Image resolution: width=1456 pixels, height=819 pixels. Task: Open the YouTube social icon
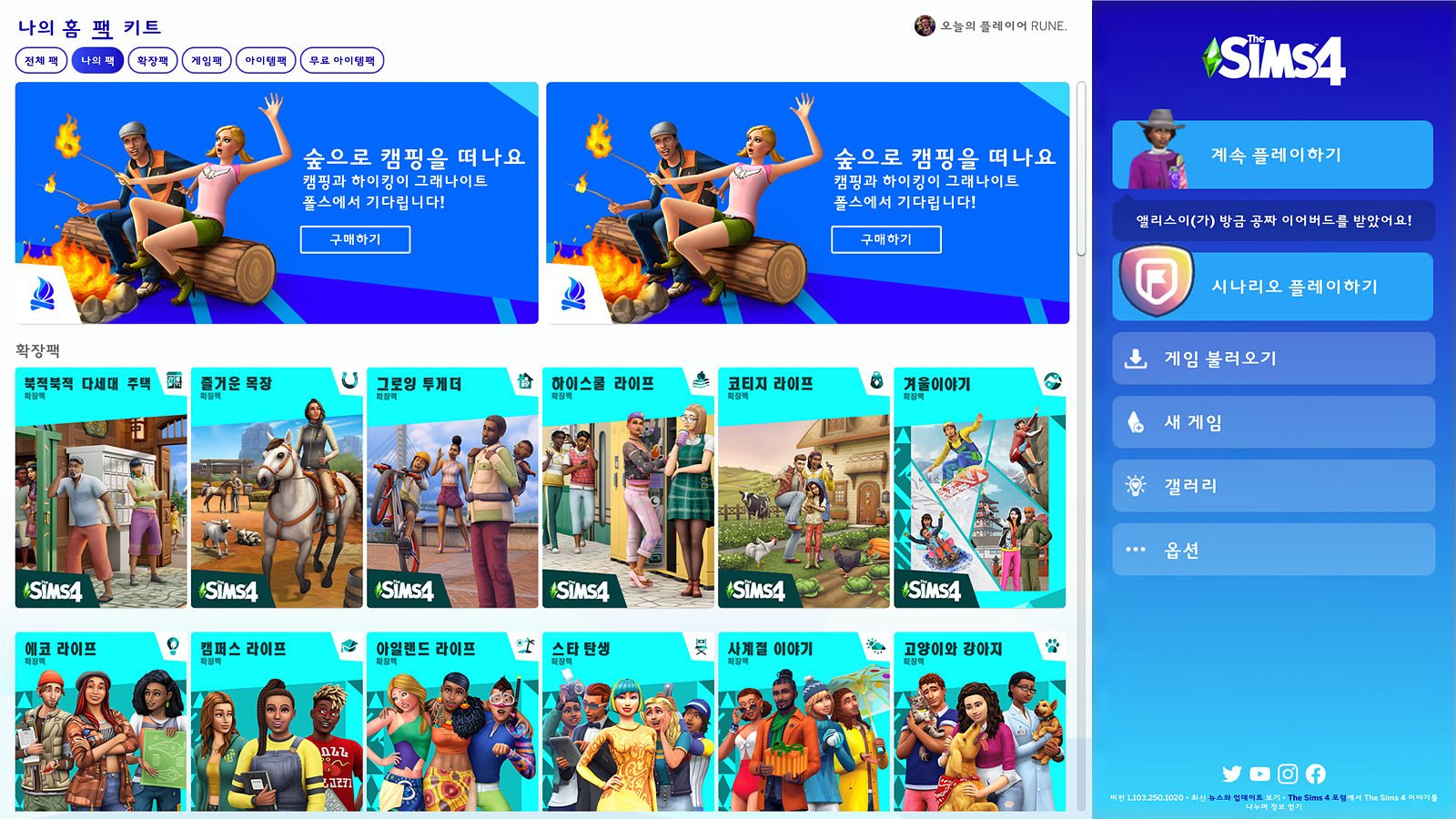pyautogui.click(x=1259, y=773)
